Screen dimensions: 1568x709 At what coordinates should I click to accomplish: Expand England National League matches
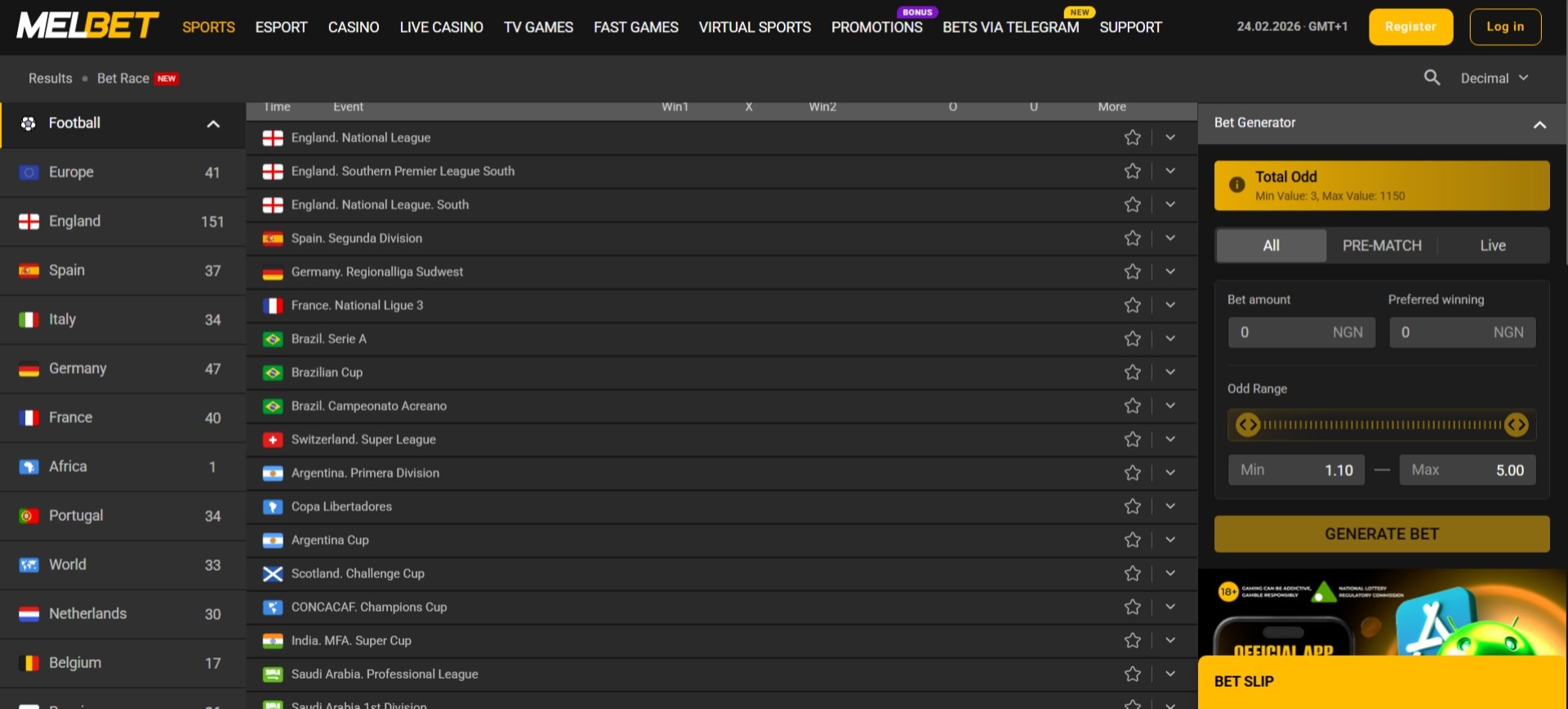click(x=1170, y=137)
